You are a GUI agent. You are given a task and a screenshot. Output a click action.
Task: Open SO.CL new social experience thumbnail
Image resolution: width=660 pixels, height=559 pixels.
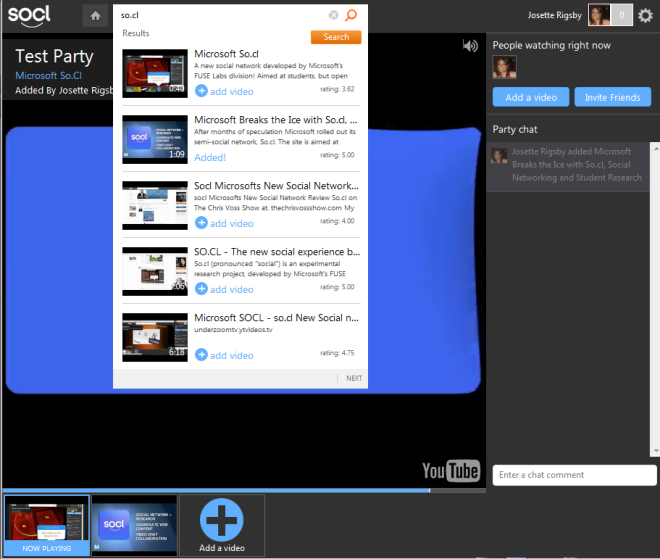click(x=155, y=272)
